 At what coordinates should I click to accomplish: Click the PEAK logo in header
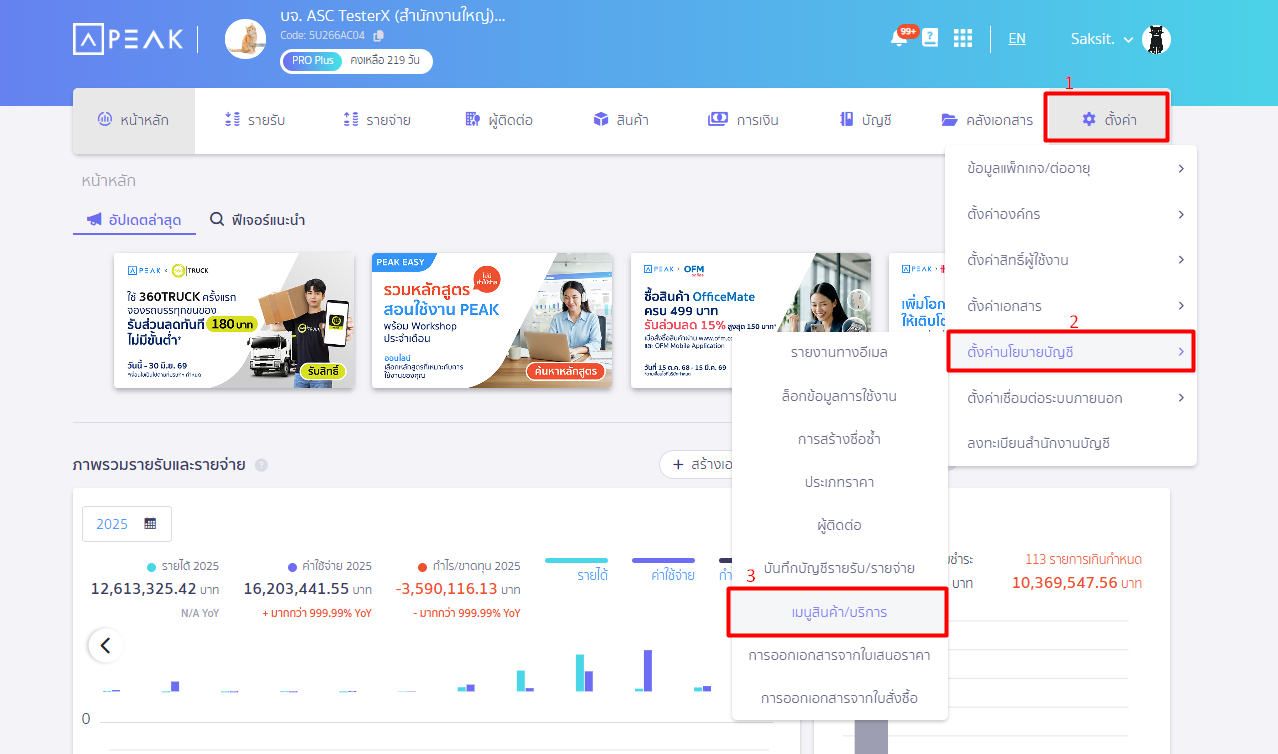point(128,39)
